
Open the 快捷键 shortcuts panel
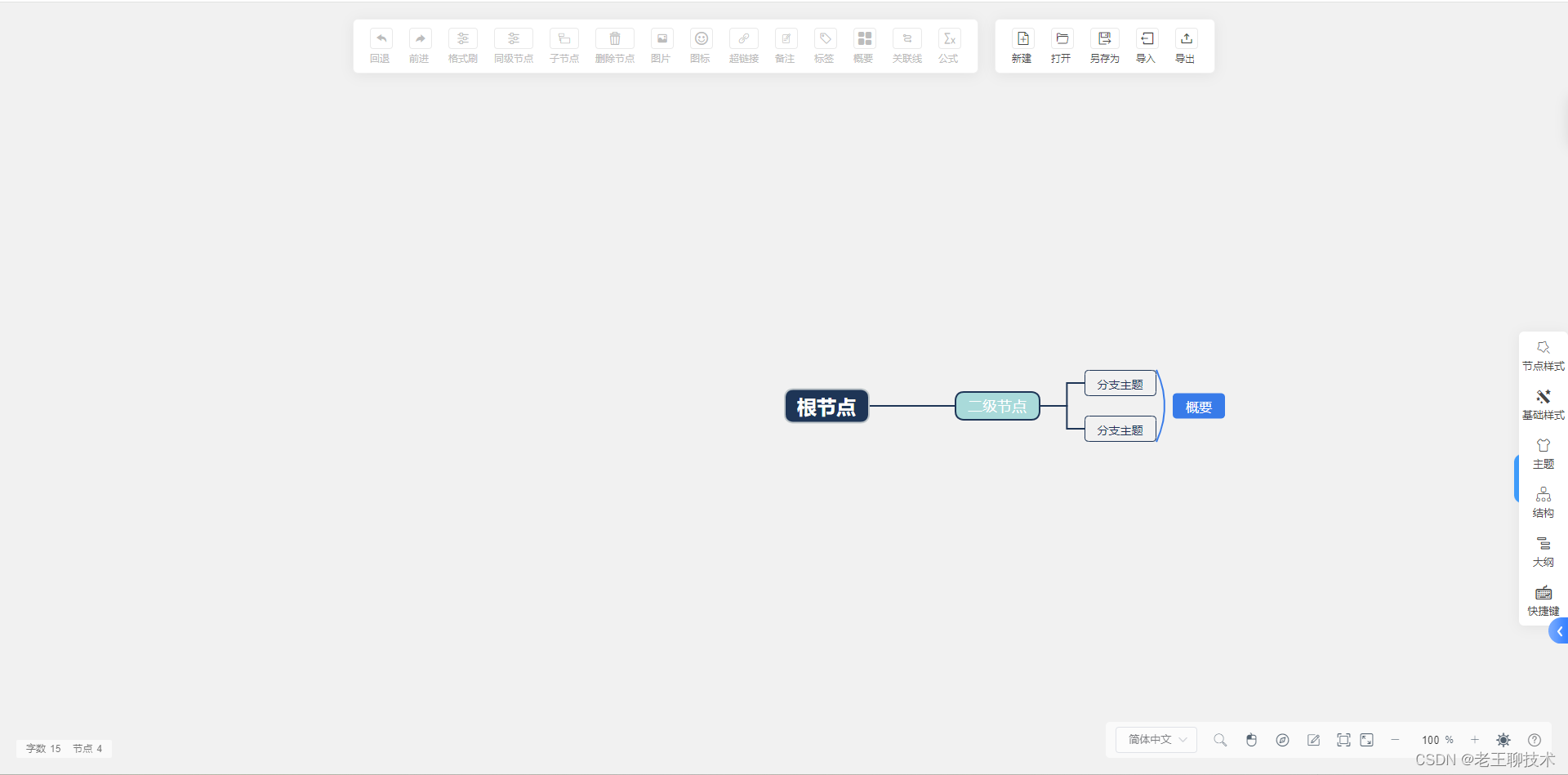(x=1543, y=601)
